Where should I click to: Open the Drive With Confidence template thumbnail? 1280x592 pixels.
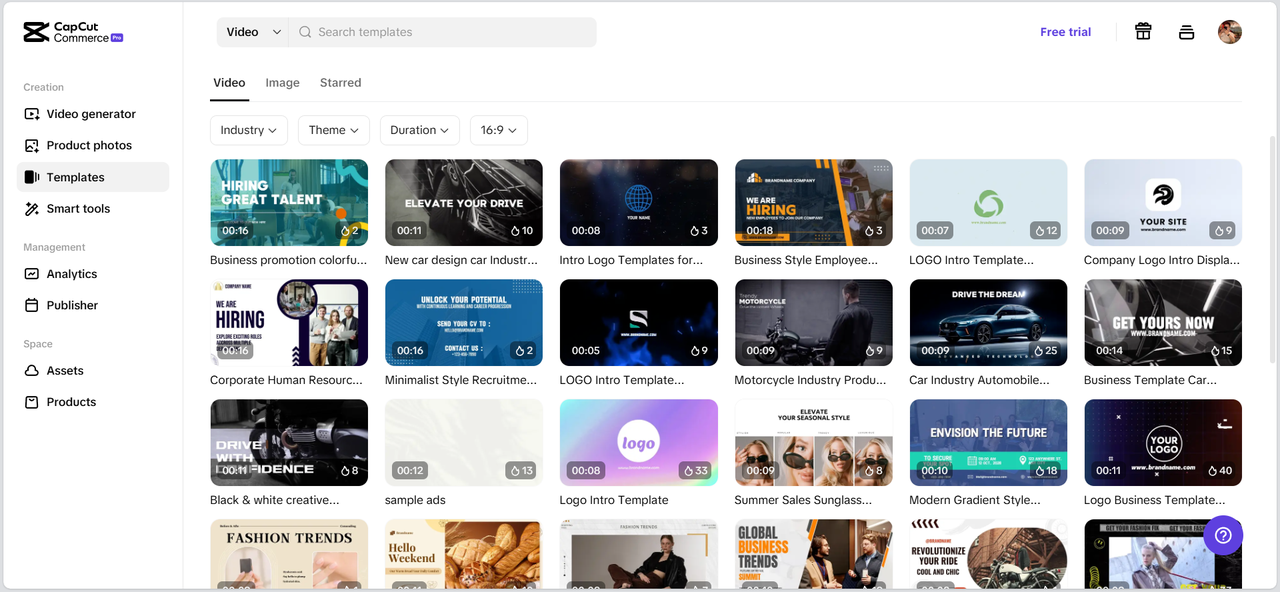click(289, 443)
